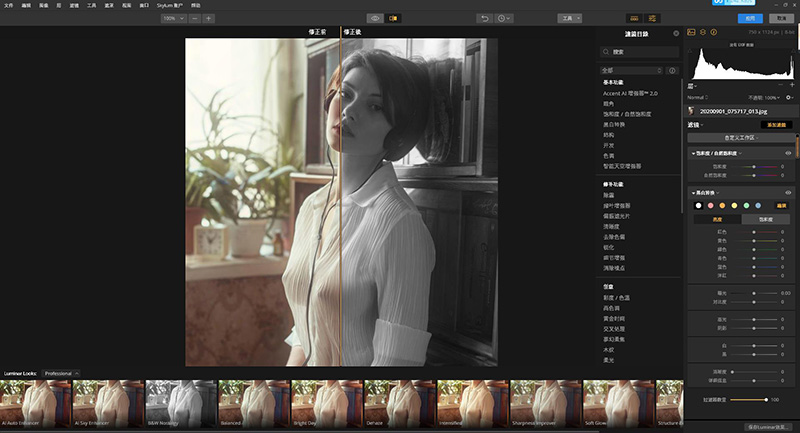
Task: Select the green color filter circle
Action: (746, 206)
